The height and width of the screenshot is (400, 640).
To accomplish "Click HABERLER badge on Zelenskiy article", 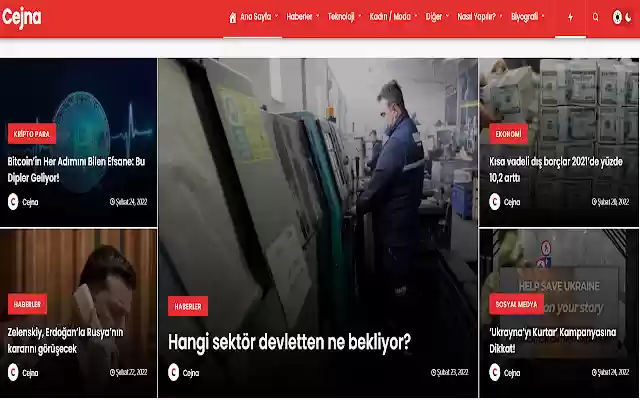I will [27, 304].
